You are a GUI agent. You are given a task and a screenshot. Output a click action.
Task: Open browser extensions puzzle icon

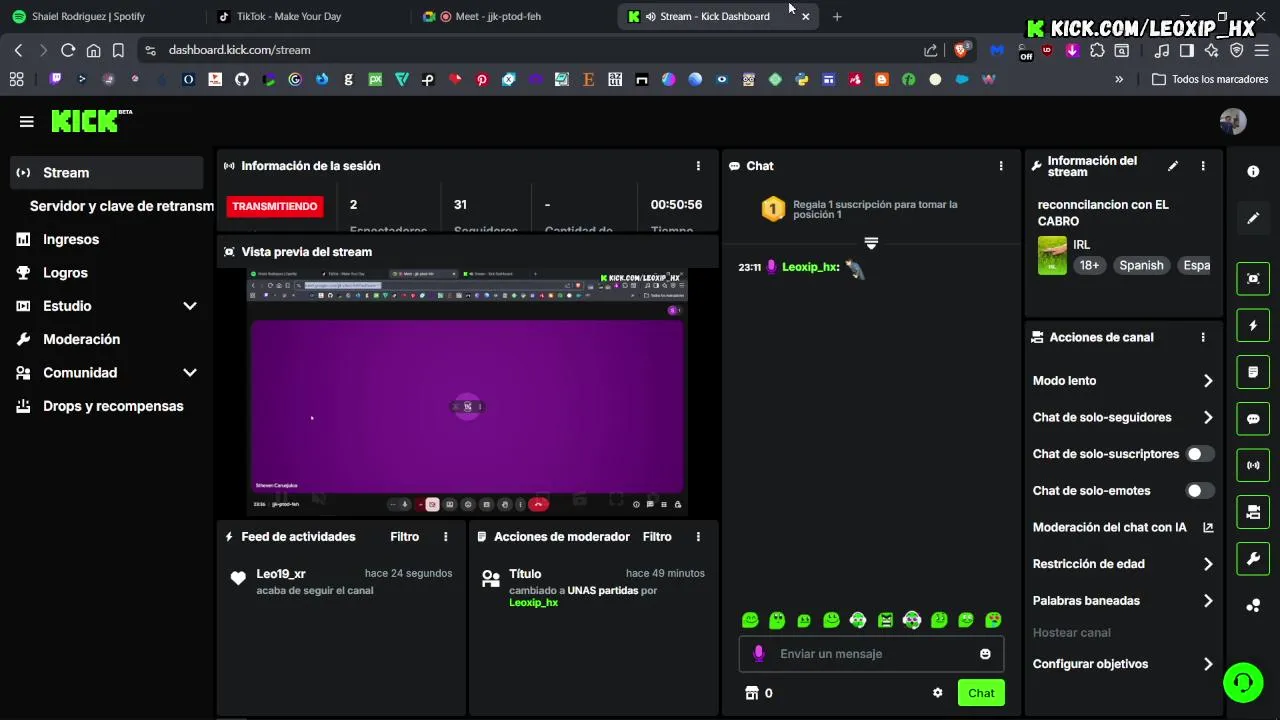[x=1097, y=50]
